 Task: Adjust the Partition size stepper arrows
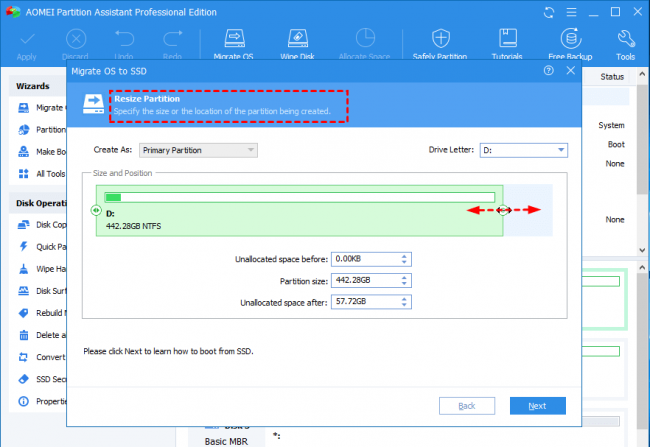[x=404, y=281]
